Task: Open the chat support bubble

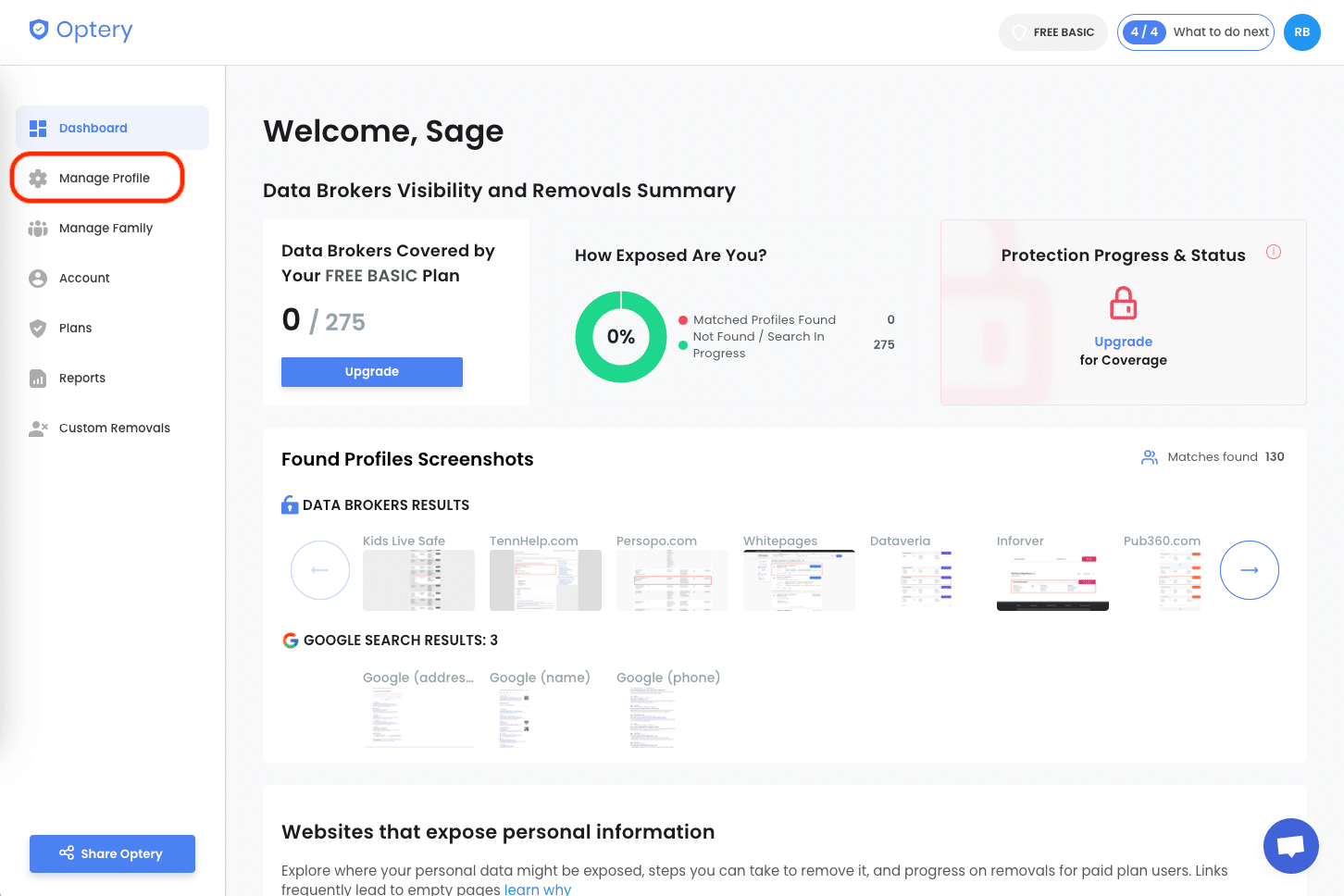Action: [x=1290, y=845]
